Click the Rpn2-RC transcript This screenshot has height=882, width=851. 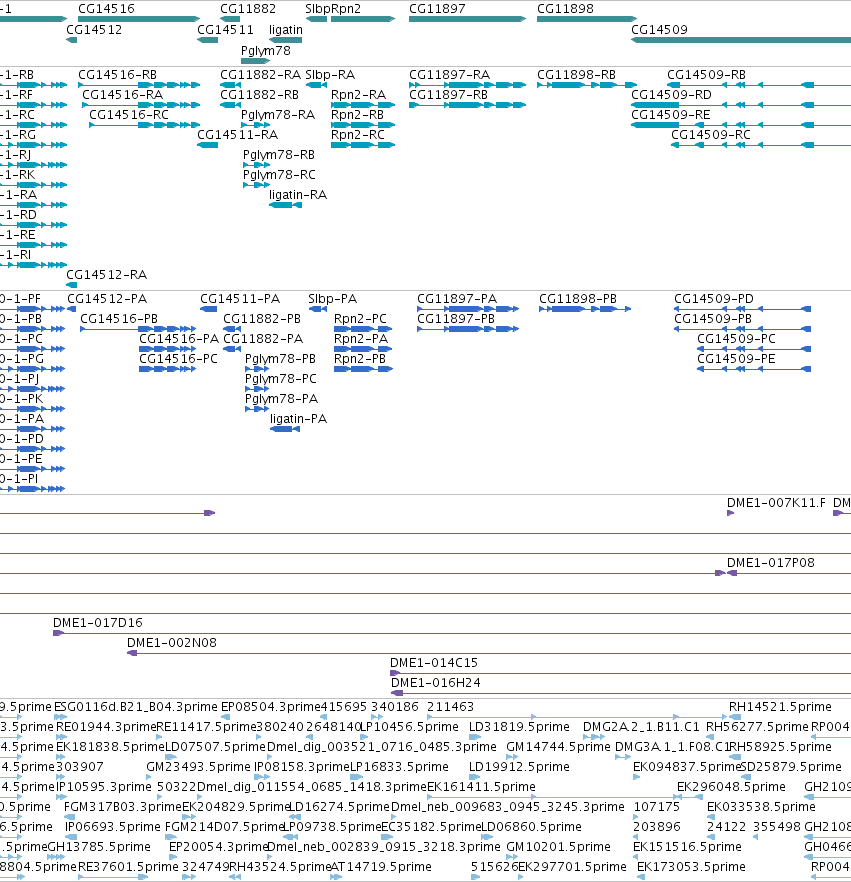[358, 135]
